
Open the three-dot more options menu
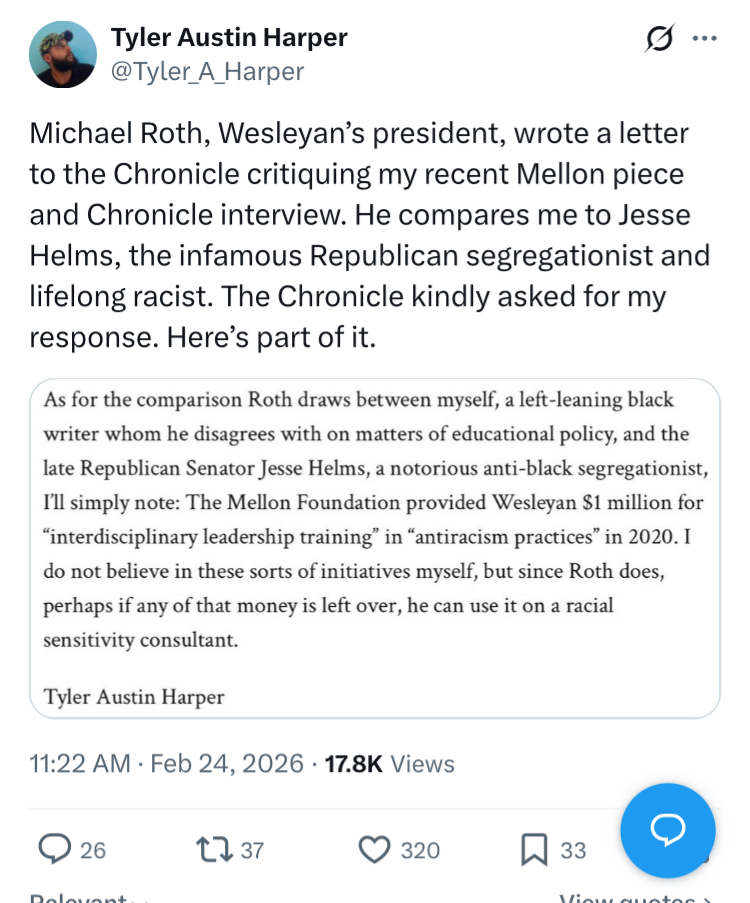tap(705, 39)
